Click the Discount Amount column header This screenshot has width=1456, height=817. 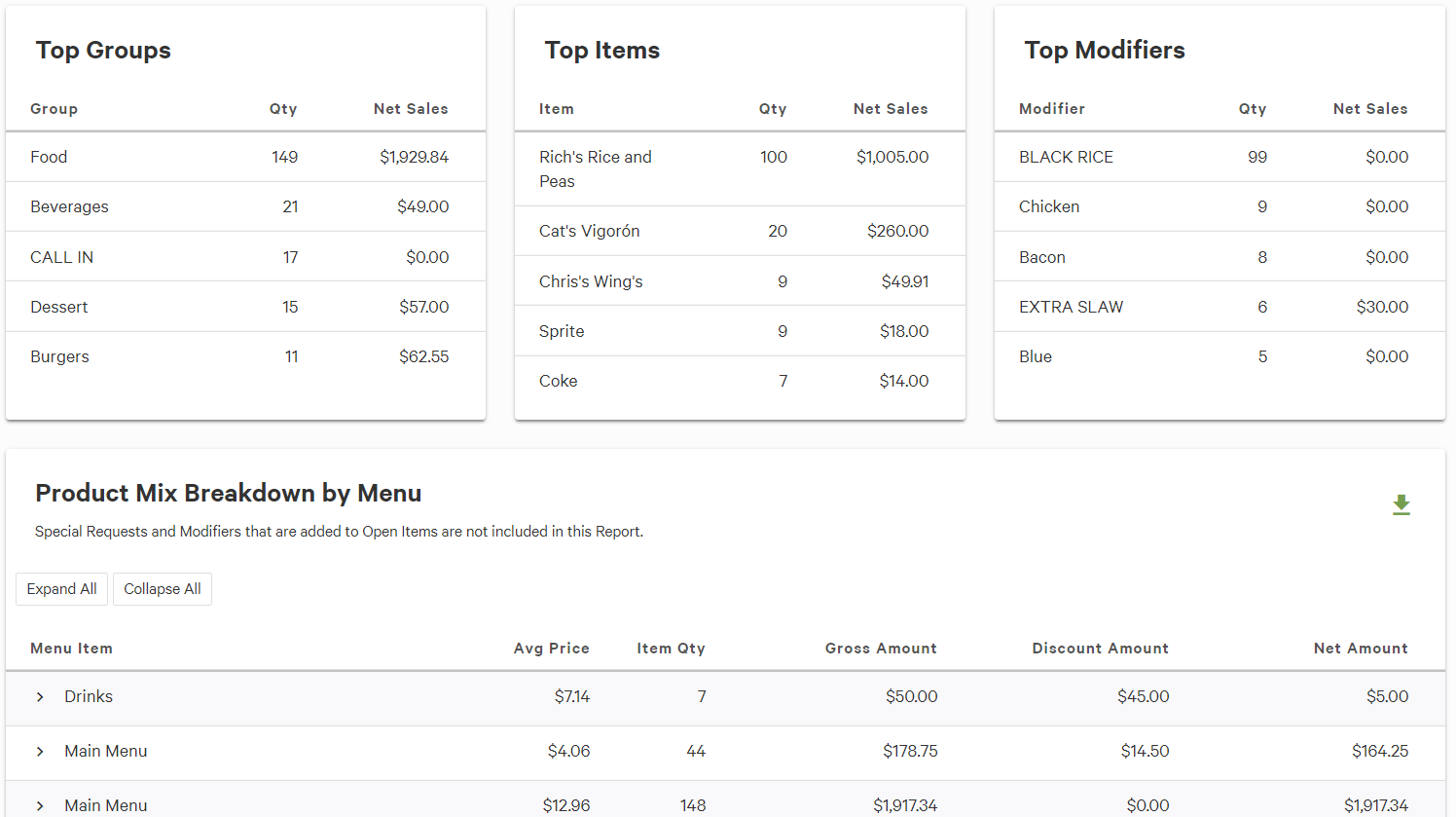click(1101, 648)
